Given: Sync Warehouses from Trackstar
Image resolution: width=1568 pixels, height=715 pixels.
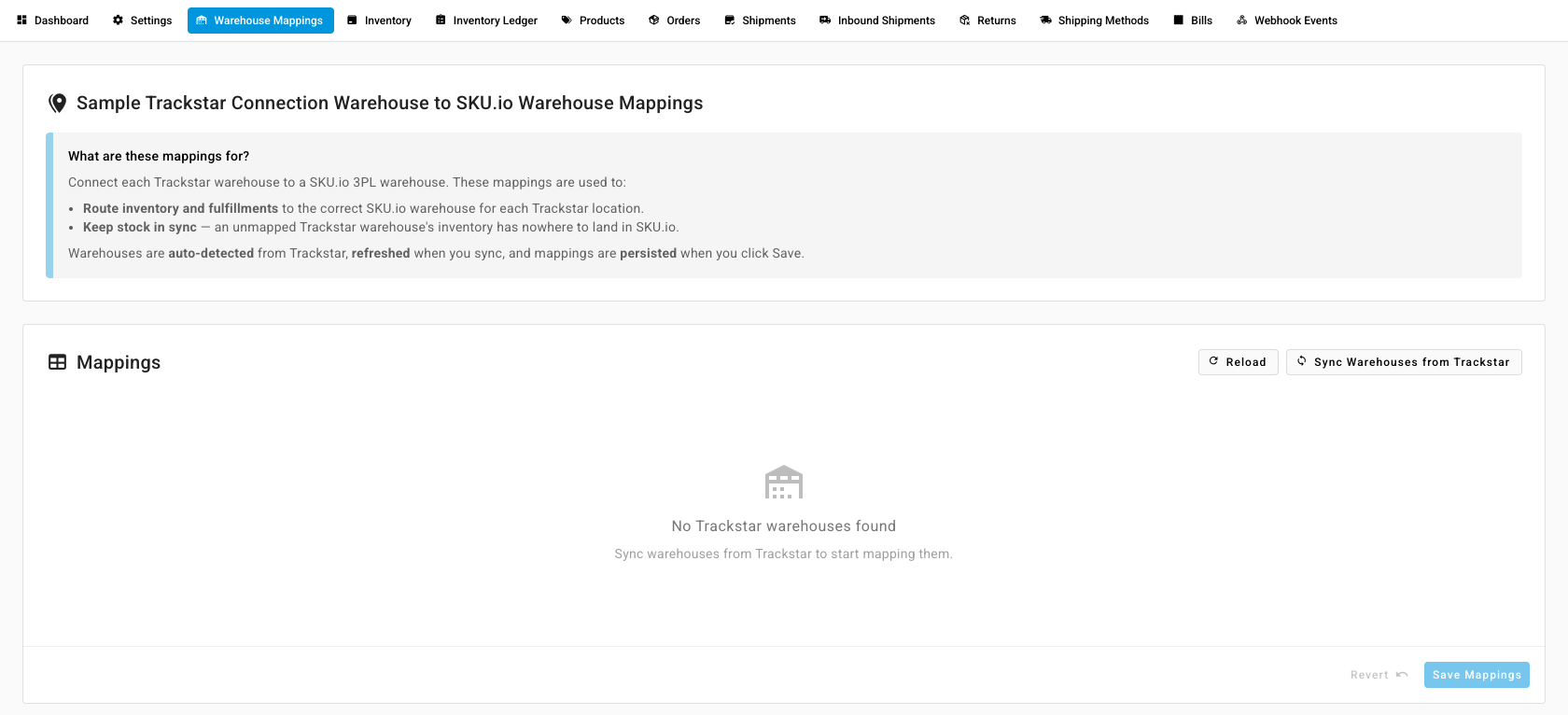Looking at the screenshot, I should [1404, 362].
